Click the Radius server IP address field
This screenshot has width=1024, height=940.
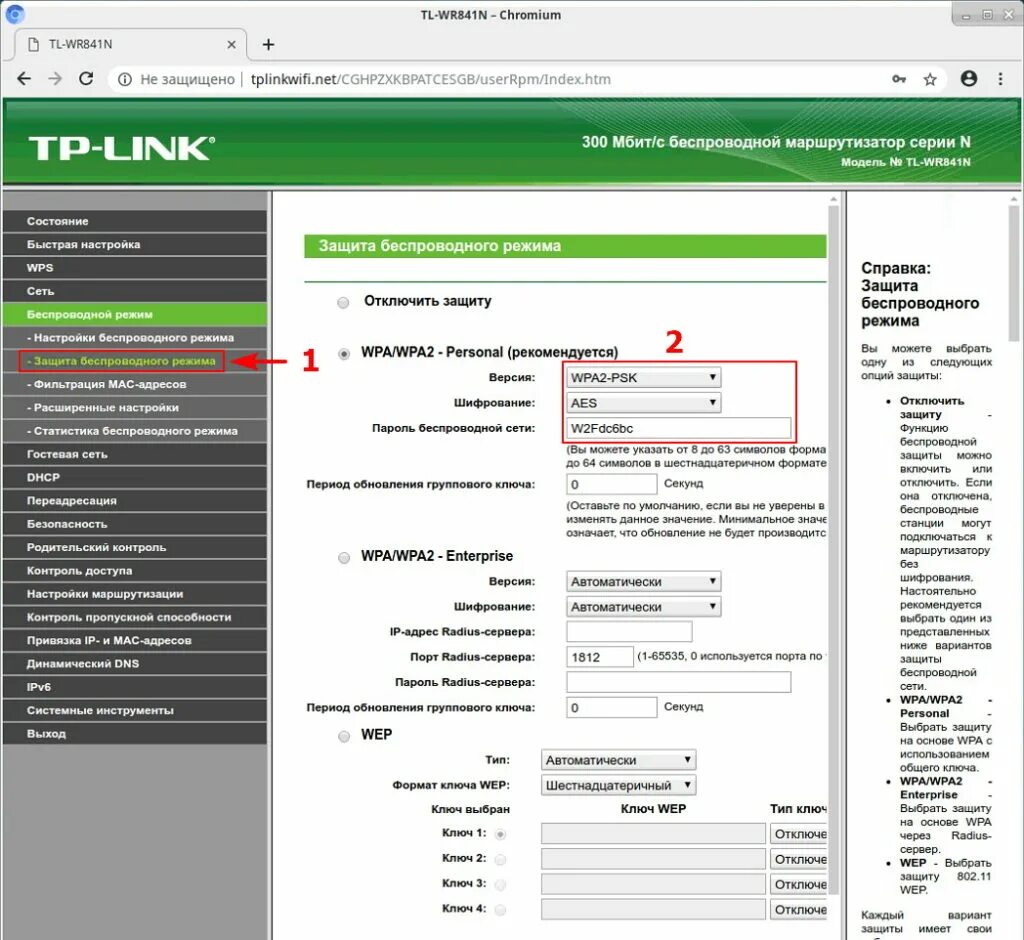pos(629,632)
